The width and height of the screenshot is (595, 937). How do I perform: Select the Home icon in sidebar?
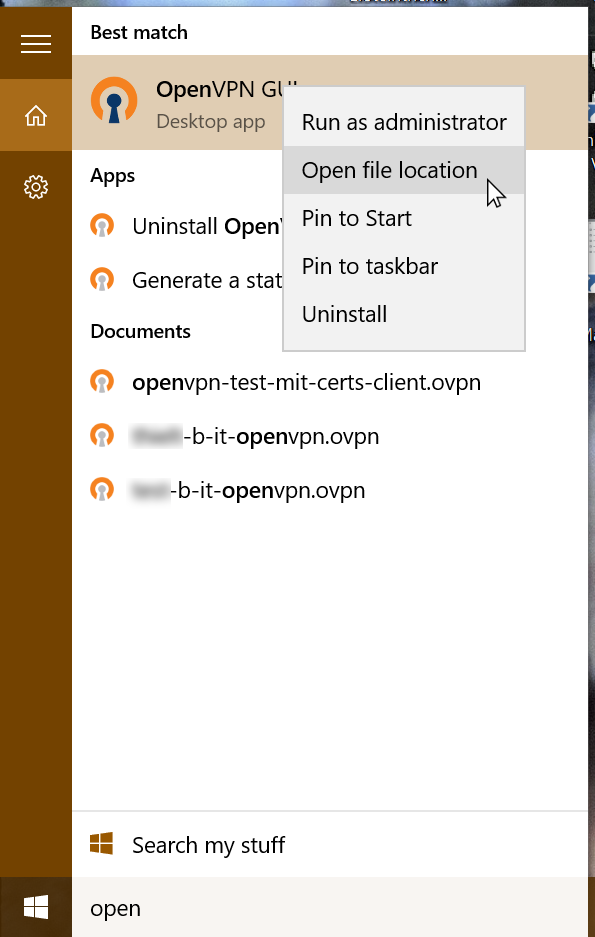point(36,115)
